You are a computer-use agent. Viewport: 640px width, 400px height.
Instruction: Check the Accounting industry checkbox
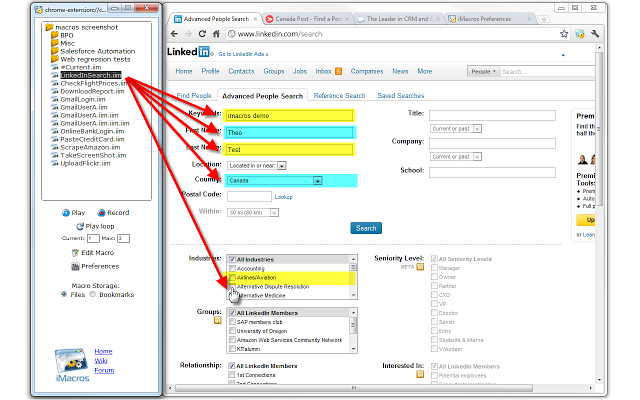[233, 268]
